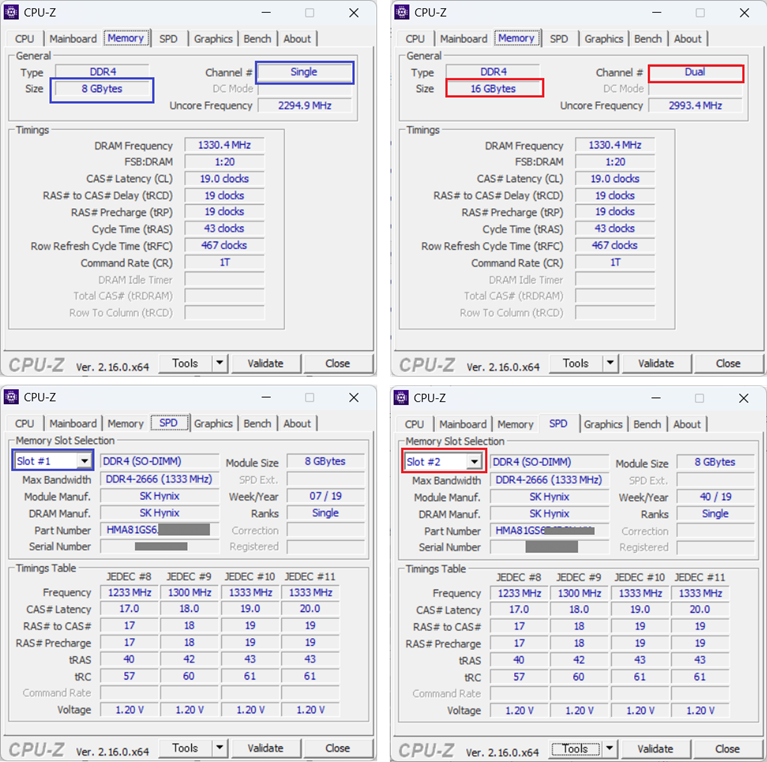Click Close button in 16 GBytes Memory window

point(728,363)
